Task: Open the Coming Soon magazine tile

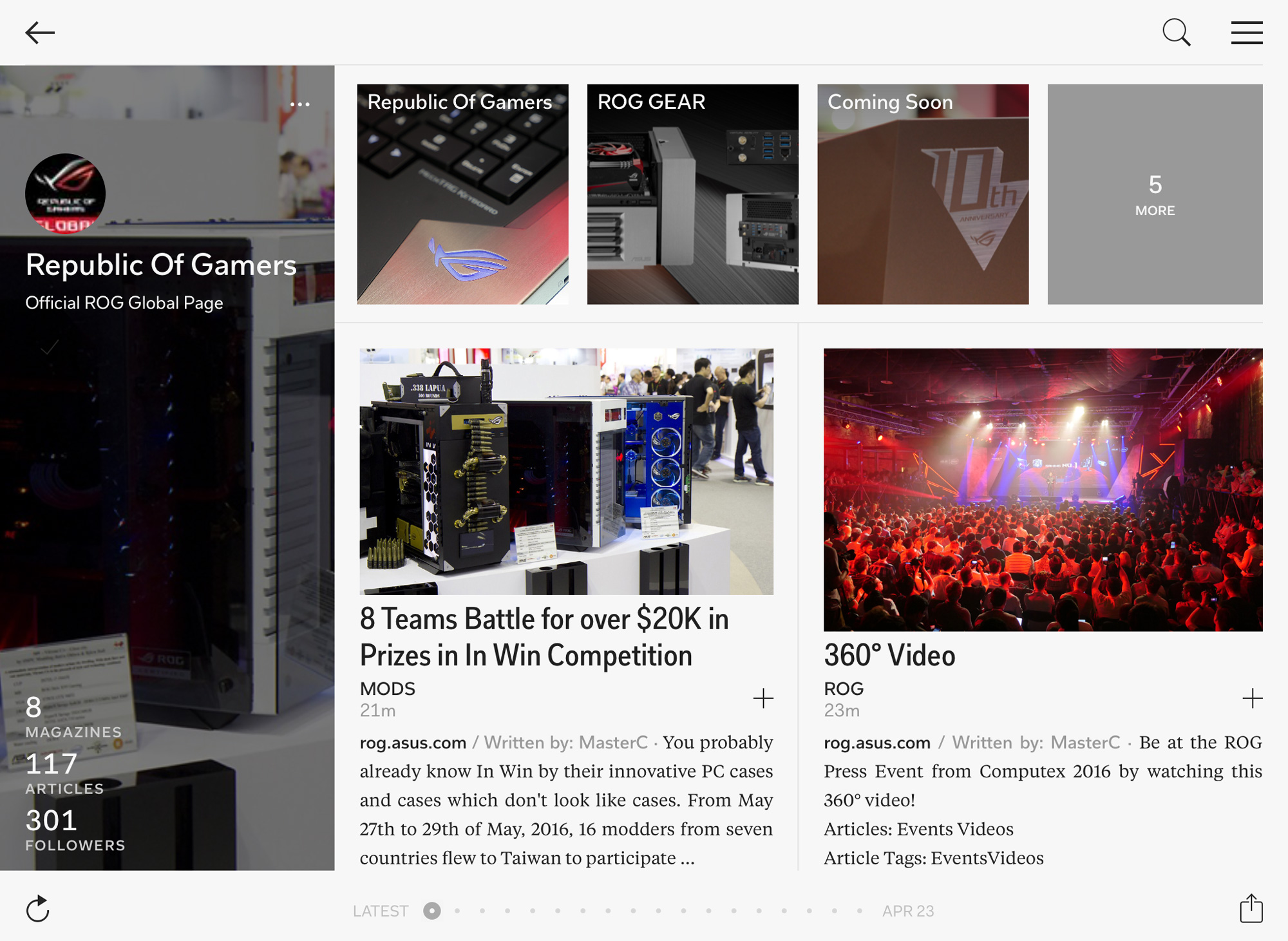Action: 923,194
